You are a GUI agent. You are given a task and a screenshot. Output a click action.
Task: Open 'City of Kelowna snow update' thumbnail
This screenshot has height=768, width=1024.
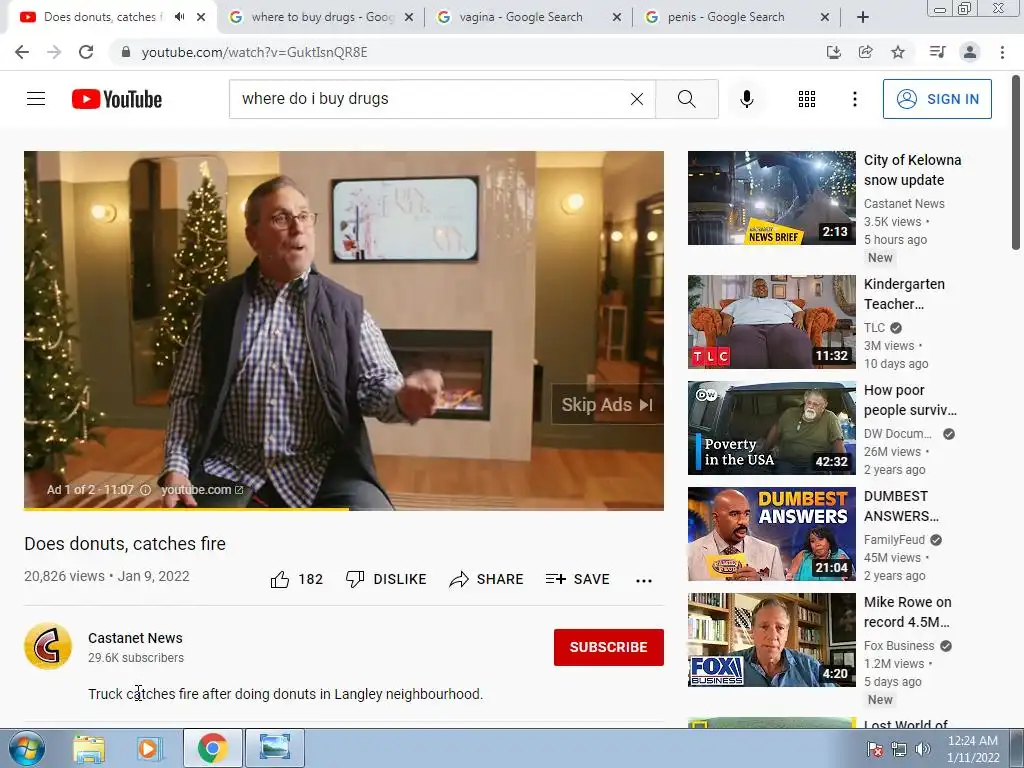click(x=771, y=198)
